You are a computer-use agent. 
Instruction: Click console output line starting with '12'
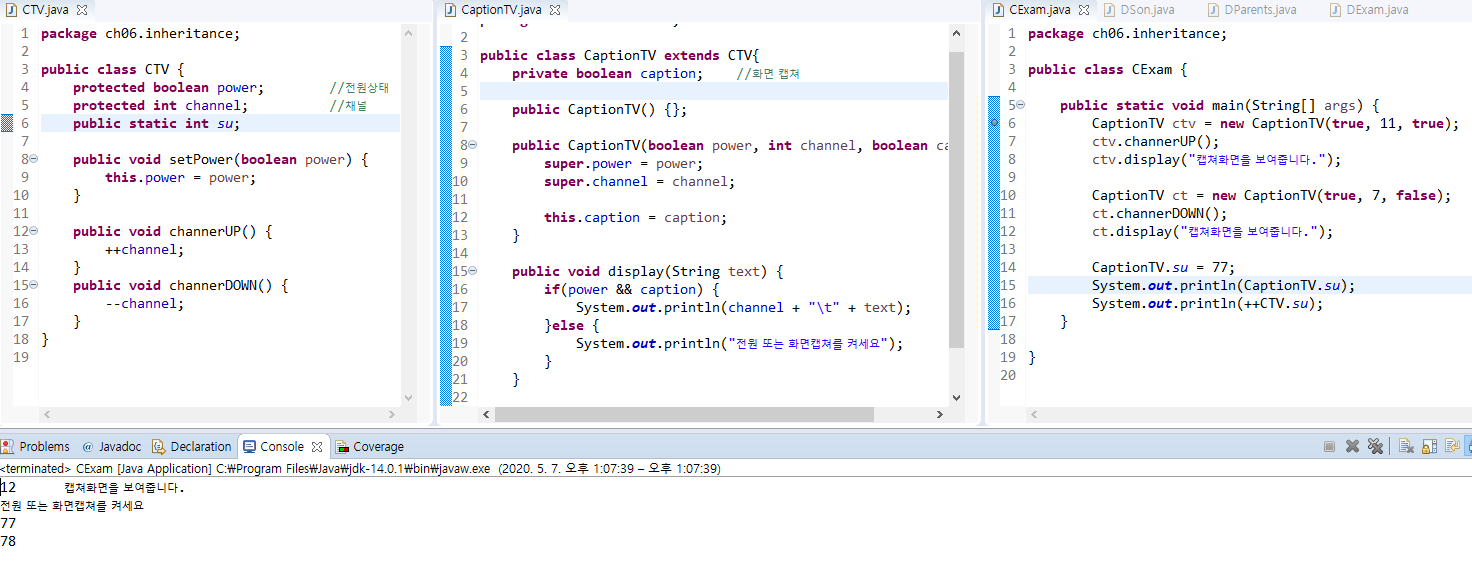click(93, 488)
